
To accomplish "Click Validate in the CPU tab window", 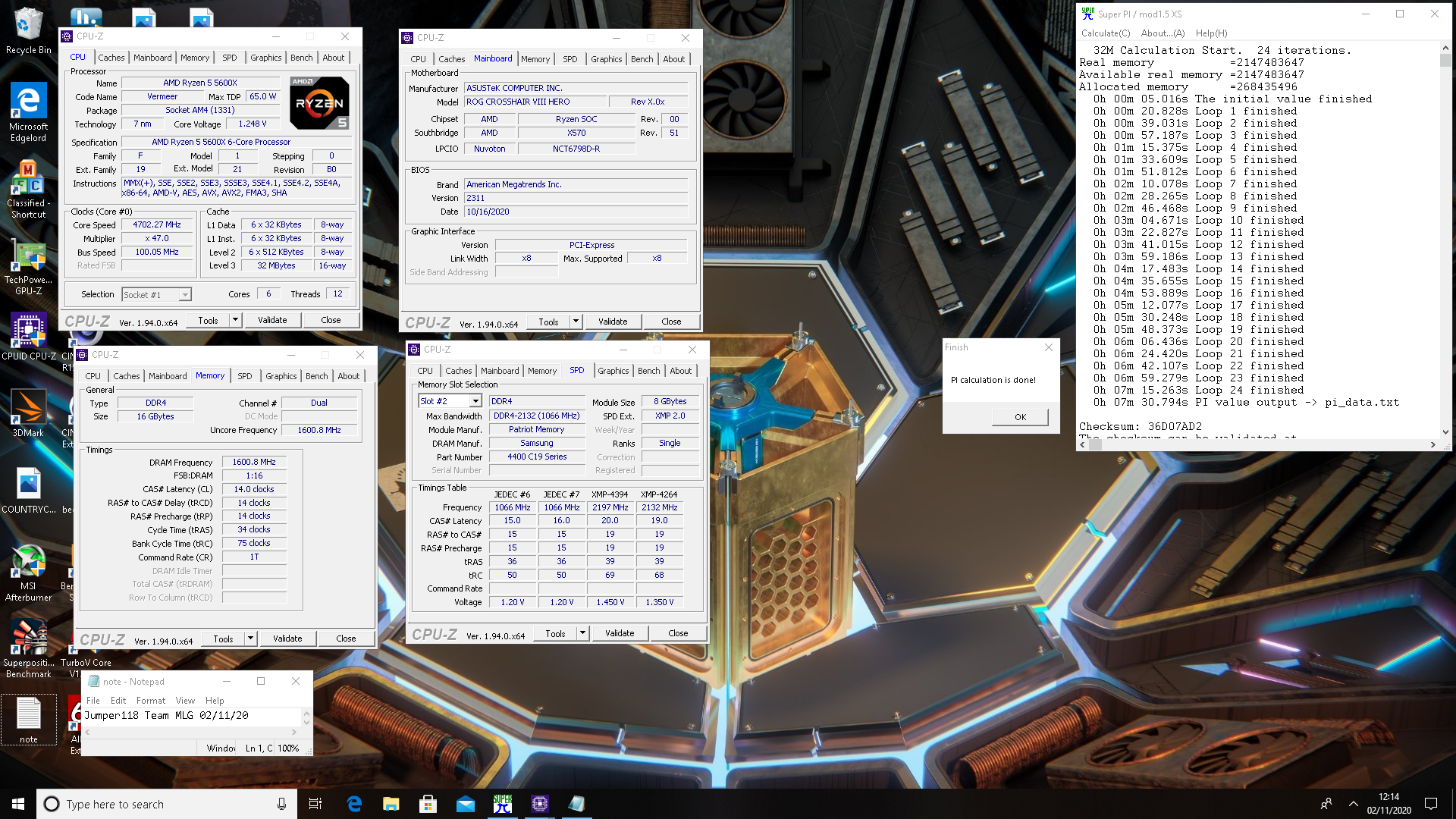I will 272,320.
